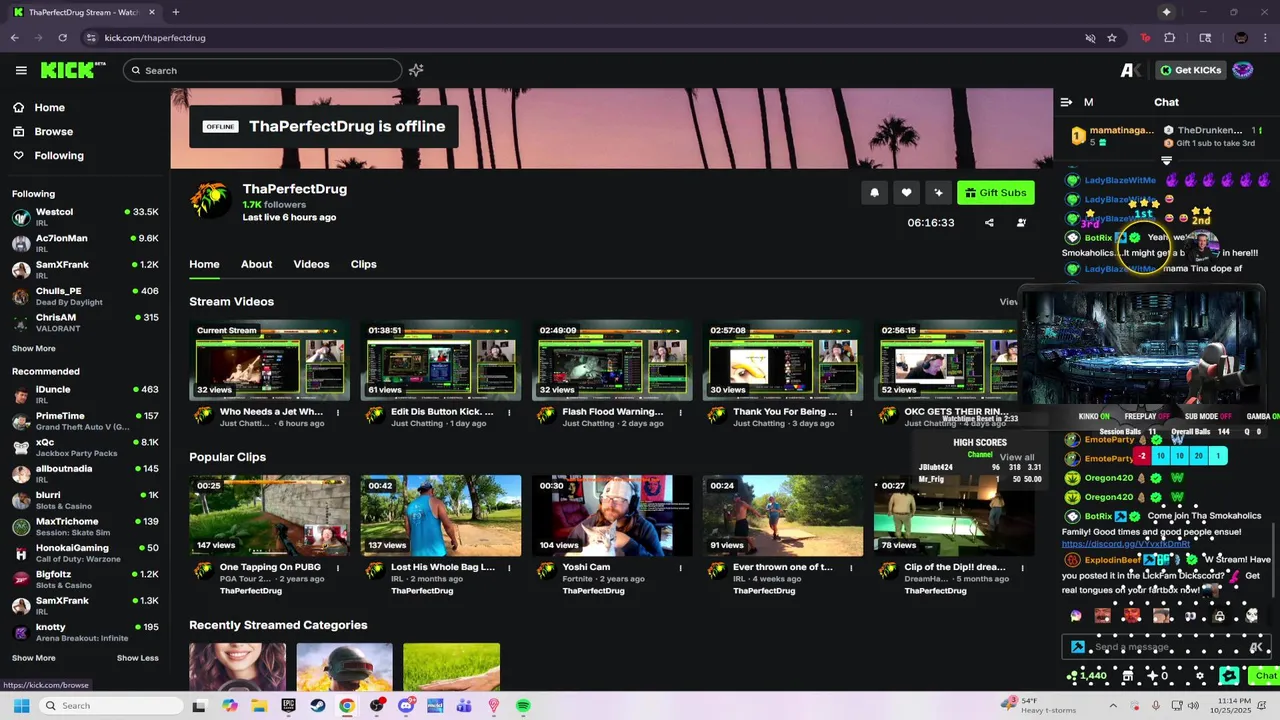
Task: Open the Kick AK dropdown in the header
Action: point(1131,70)
